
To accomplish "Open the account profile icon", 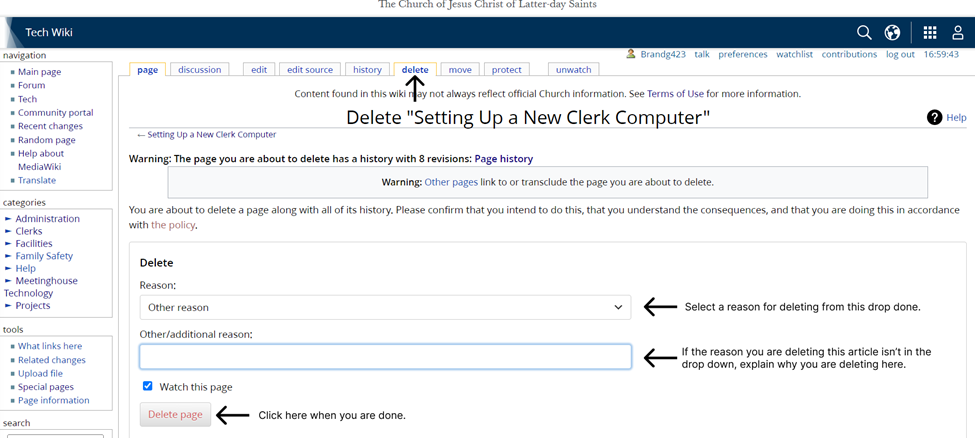I will [958, 32].
